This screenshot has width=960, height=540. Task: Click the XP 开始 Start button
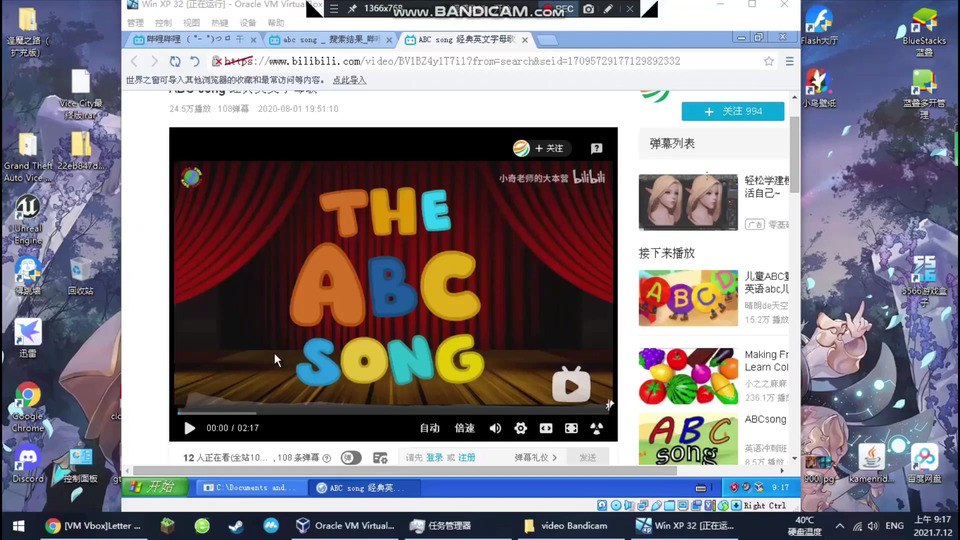point(156,487)
